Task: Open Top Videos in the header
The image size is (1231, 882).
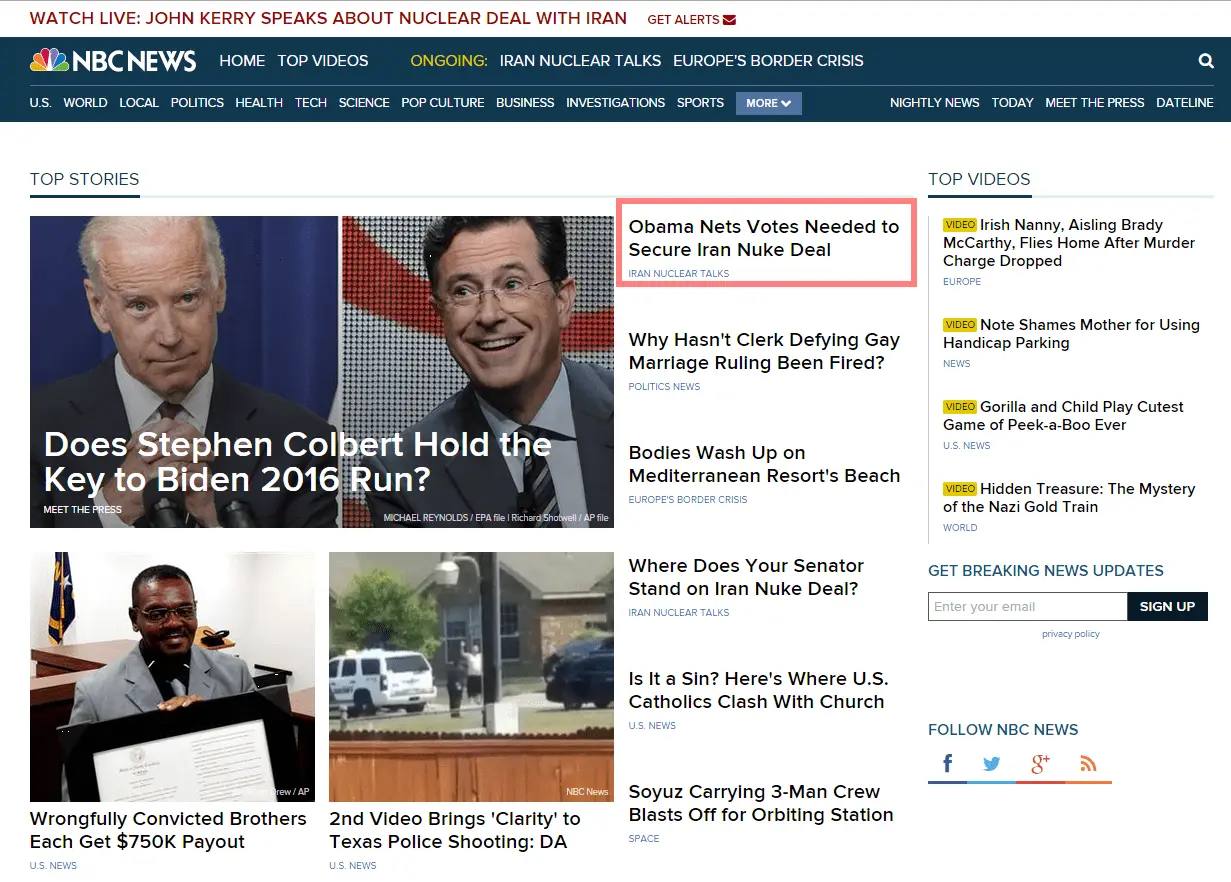Action: [x=323, y=61]
